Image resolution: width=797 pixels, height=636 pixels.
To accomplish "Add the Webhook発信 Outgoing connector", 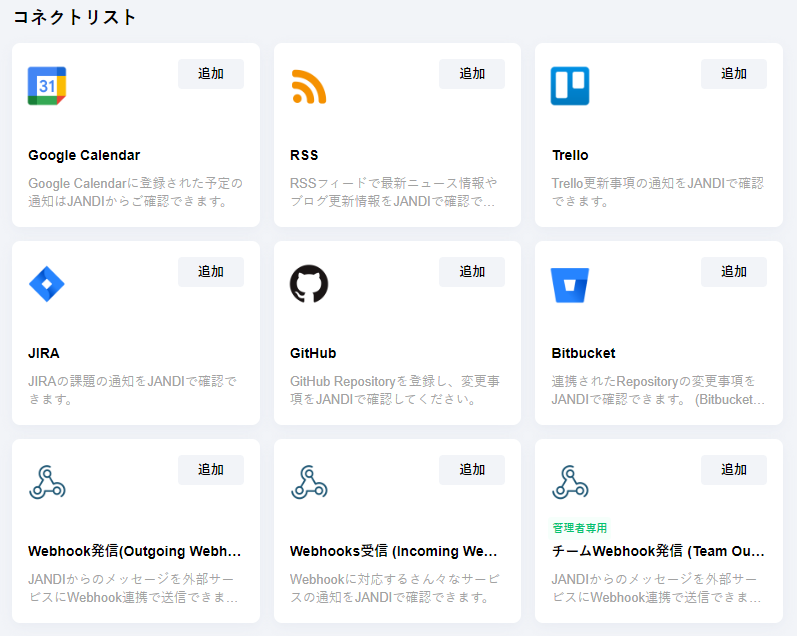I will pos(210,470).
